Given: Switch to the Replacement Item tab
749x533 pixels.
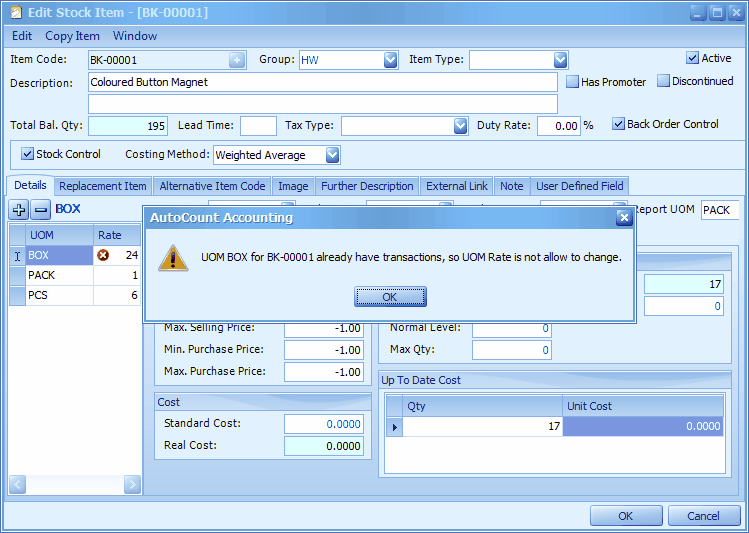Looking at the screenshot, I should (103, 186).
